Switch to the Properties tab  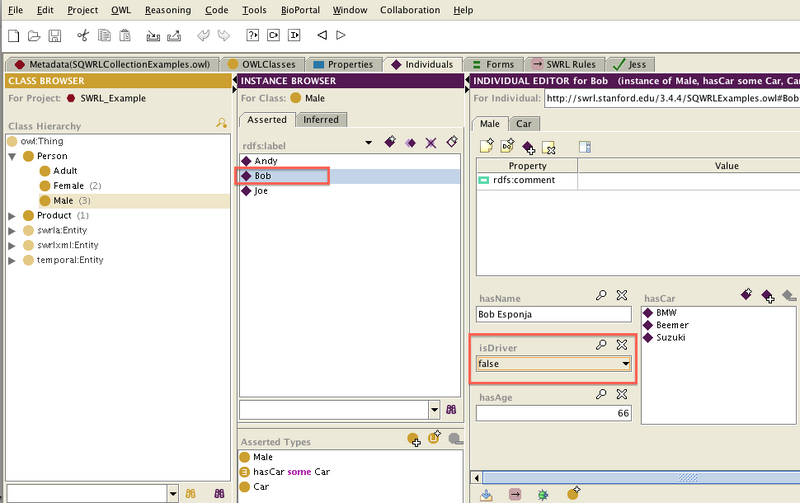click(343, 64)
